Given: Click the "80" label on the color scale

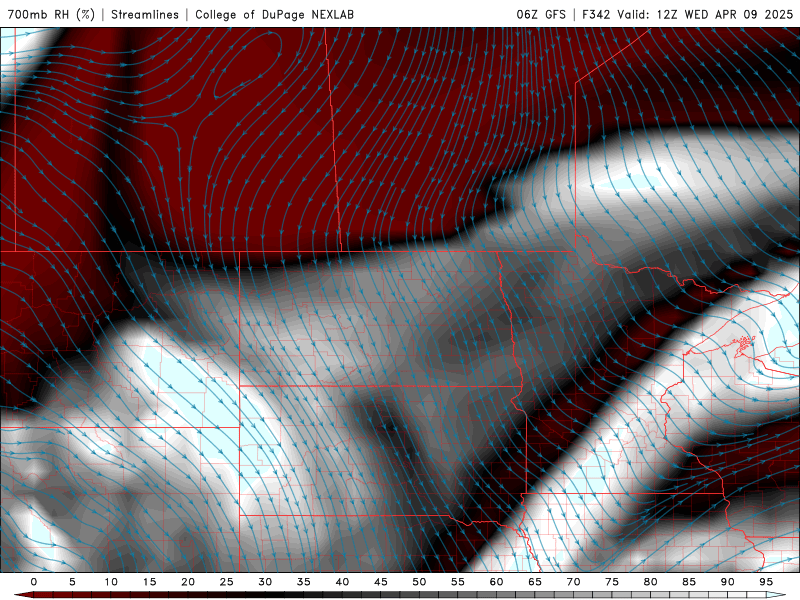Looking at the screenshot, I should click(650, 582).
